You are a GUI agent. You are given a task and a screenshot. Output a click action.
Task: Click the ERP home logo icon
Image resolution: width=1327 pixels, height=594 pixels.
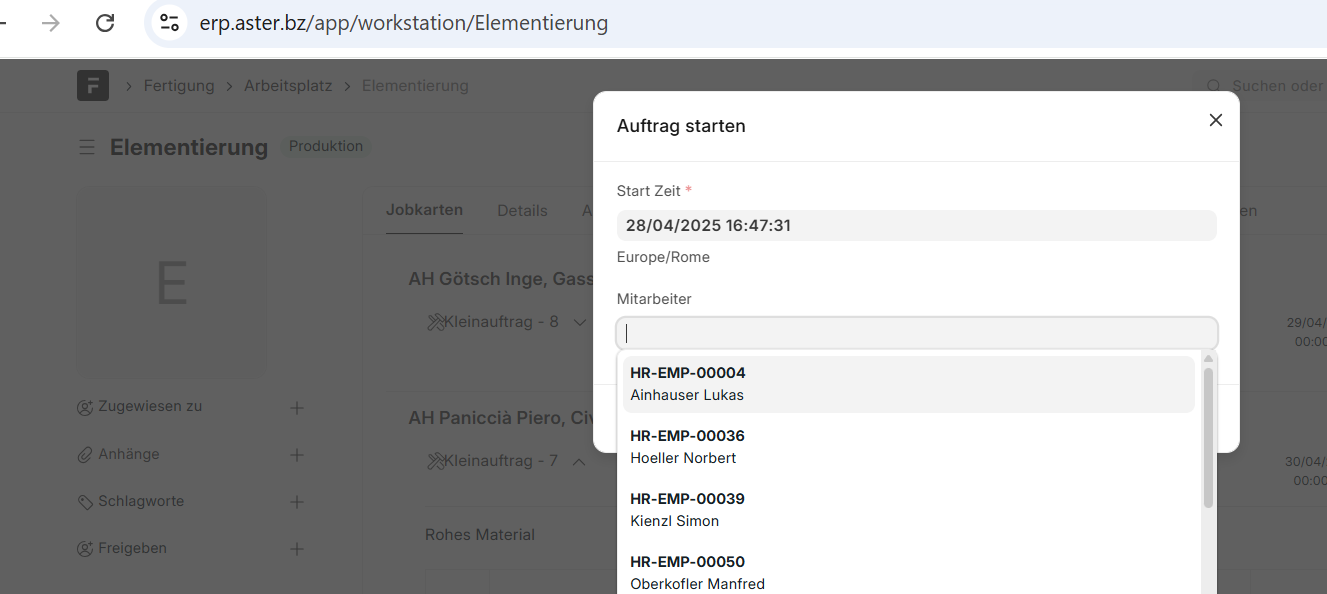[93, 86]
